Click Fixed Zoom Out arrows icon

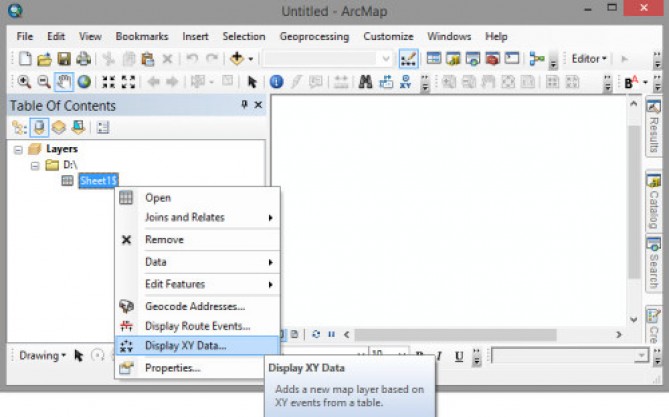[128, 82]
